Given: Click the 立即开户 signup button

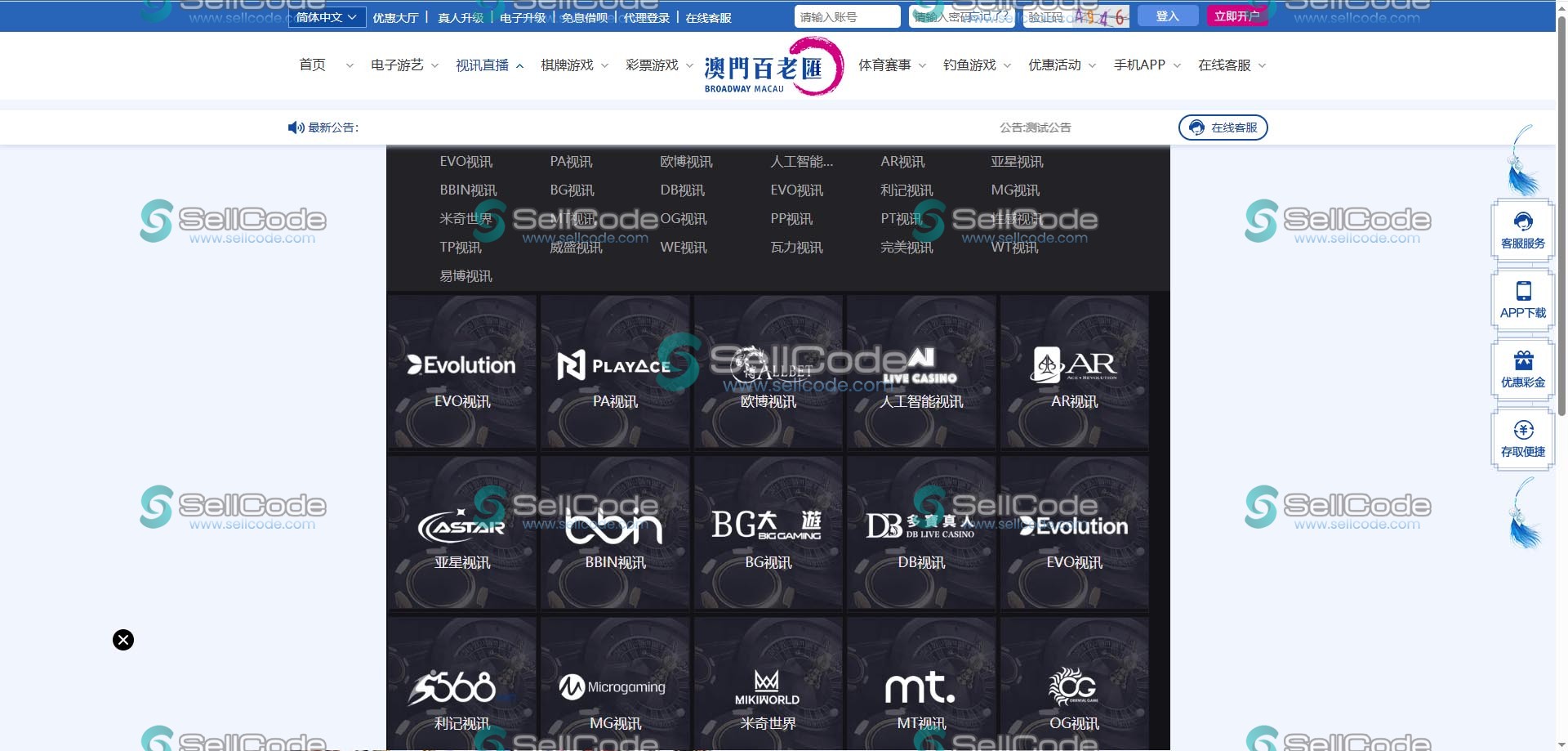Looking at the screenshot, I should pos(1238,15).
